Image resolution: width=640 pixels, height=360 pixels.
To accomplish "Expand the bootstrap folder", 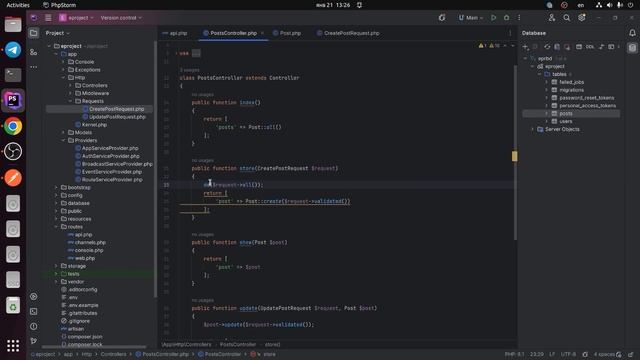I will point(56,187).
